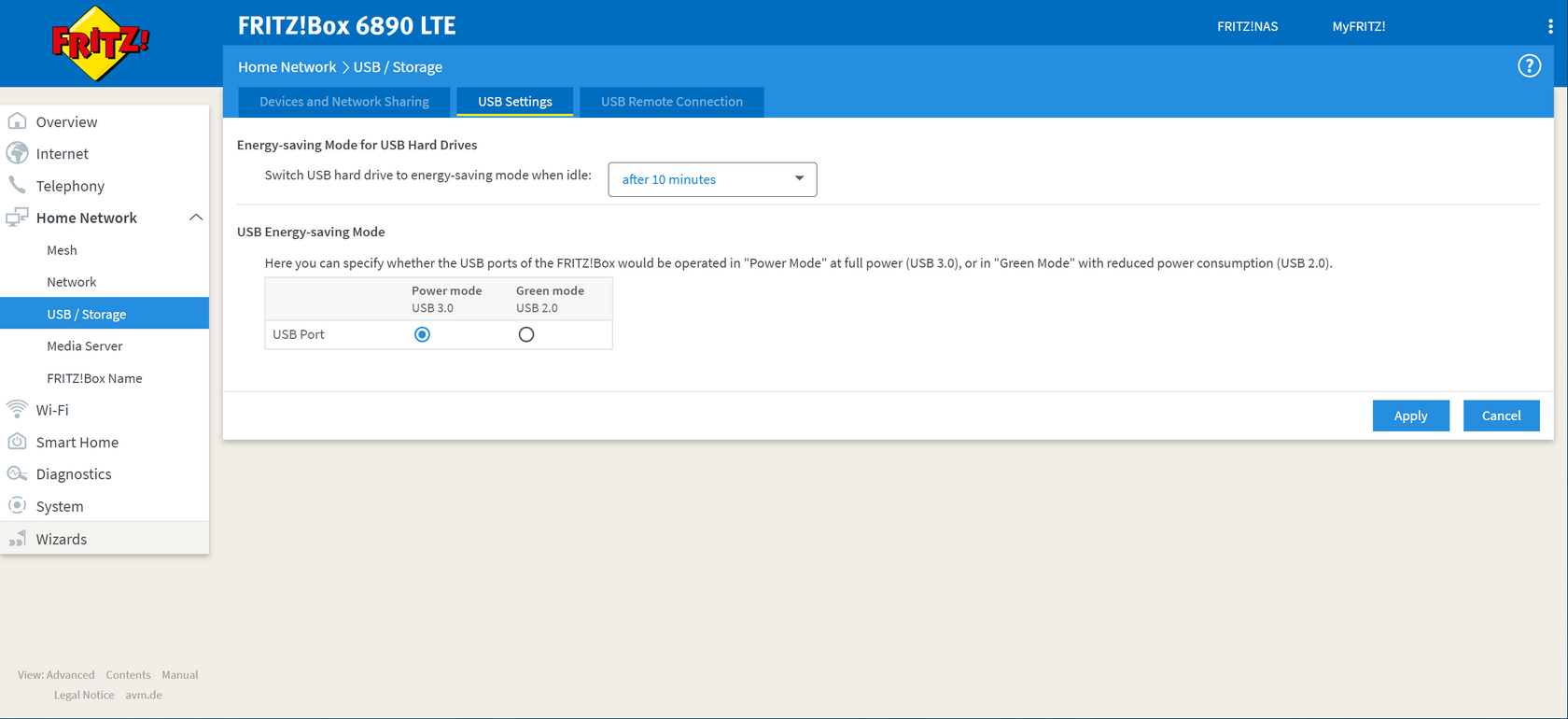The width and height of the screenshot is (1568, 719).
Task: Click the Internet globe icon
Action: coord(17,153)
